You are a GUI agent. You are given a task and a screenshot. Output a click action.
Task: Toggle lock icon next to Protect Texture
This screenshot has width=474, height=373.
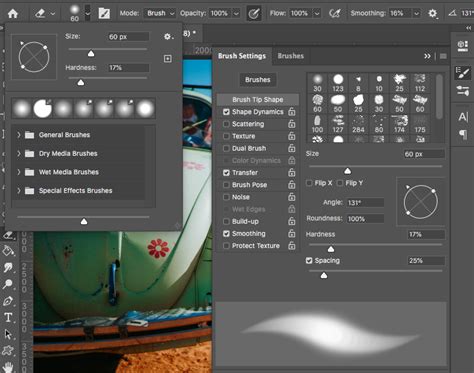click(x=292, y=245)
